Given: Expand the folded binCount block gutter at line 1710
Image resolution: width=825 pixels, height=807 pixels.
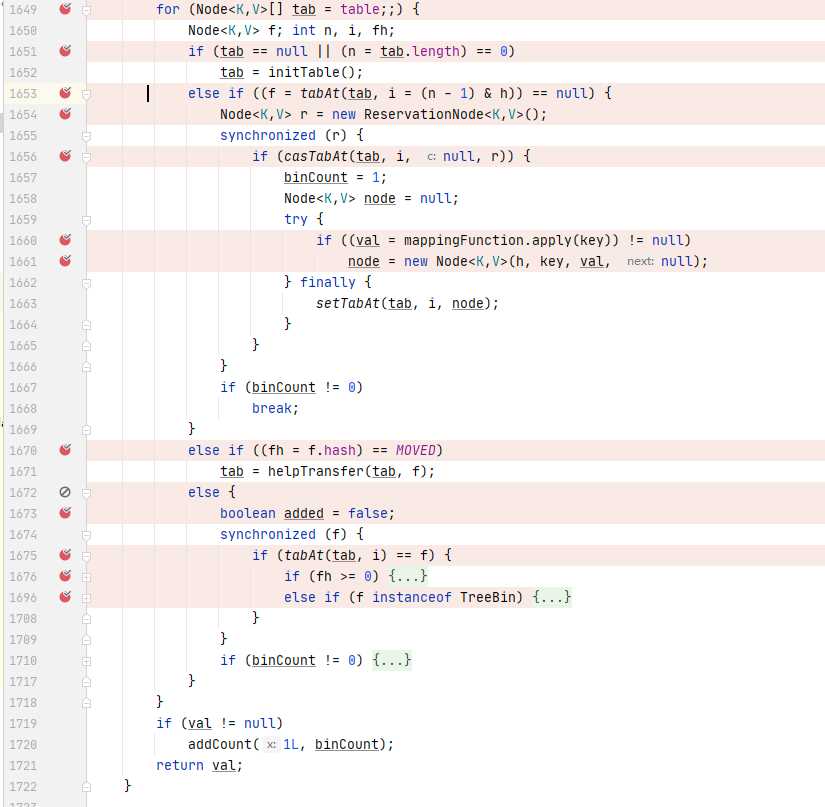Looking at the screenshot, I should (x=87, y=661).
